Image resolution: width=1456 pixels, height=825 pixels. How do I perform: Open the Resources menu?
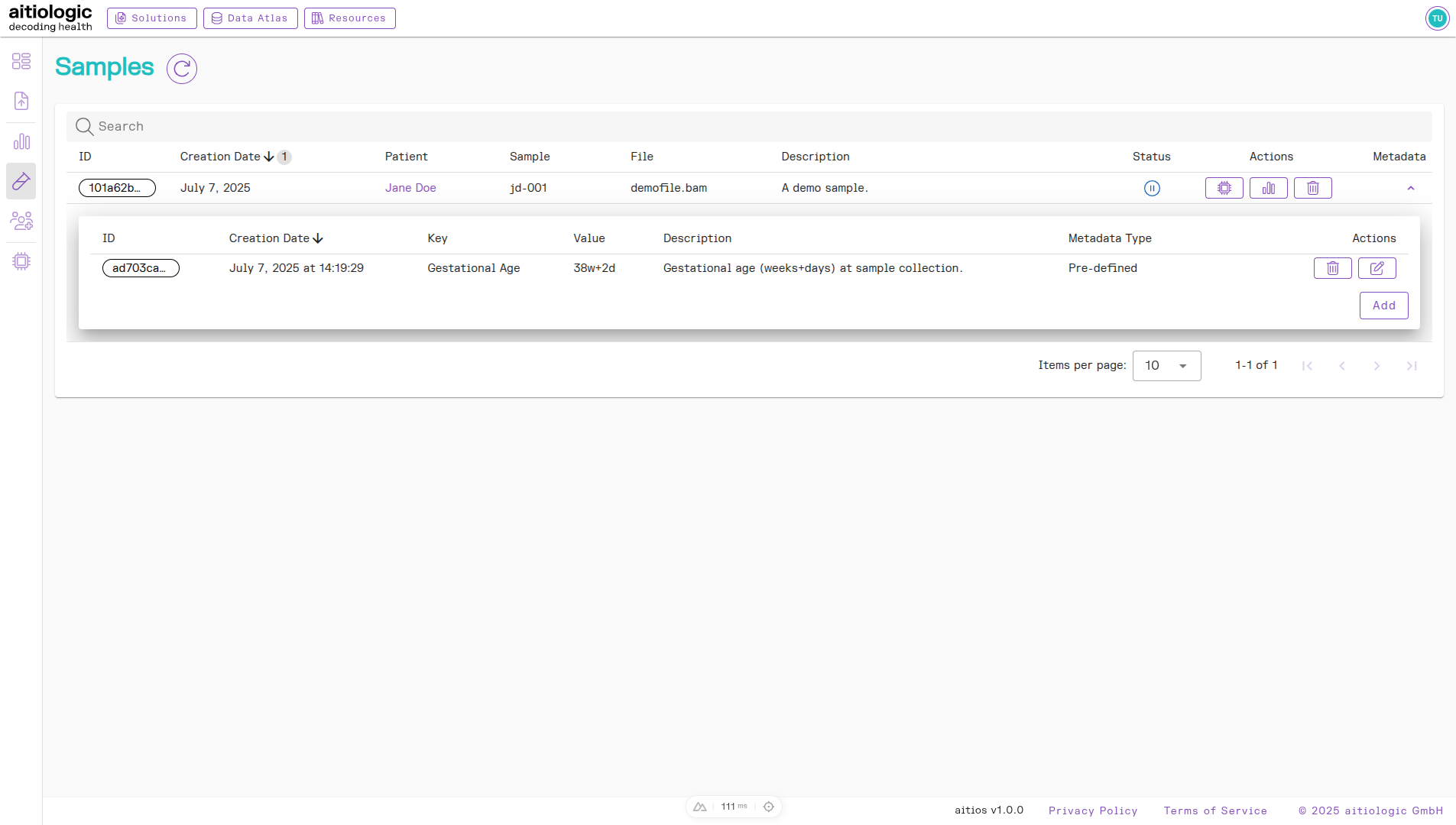pyautogui.click(x=349, y=18)
